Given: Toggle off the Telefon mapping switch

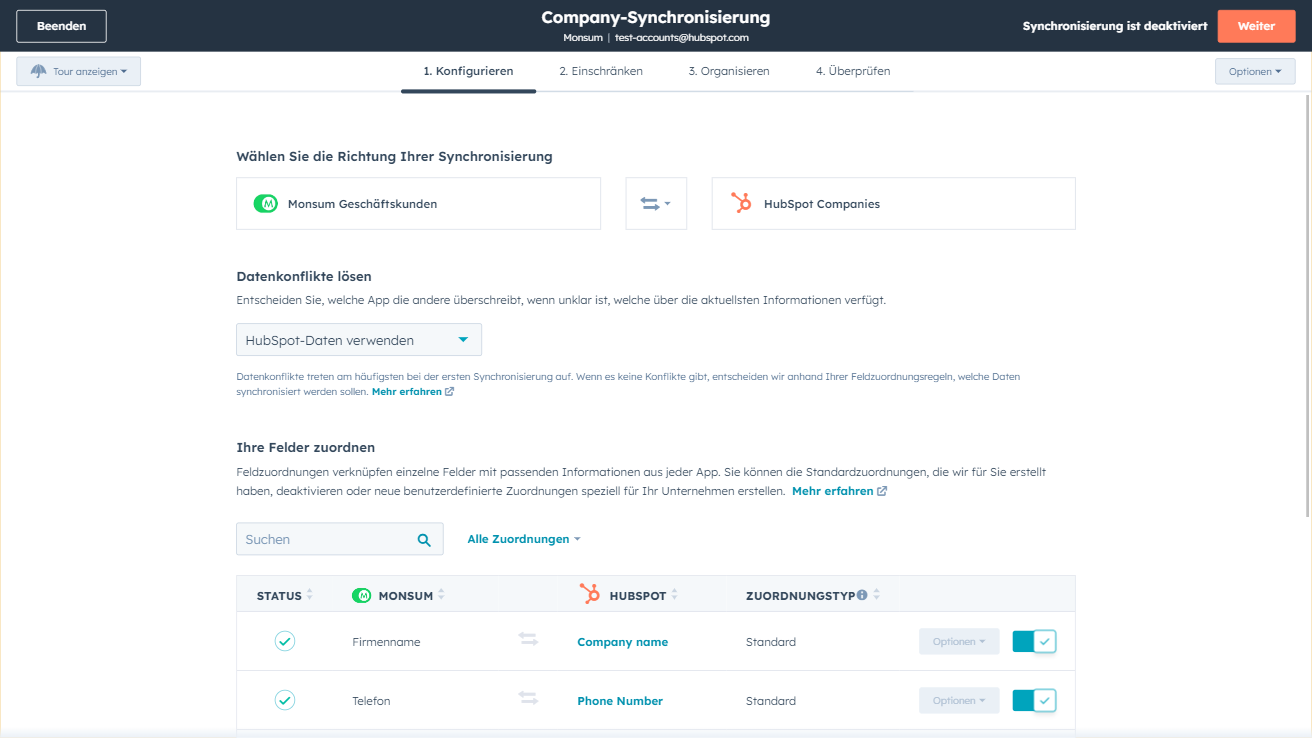Looking at the screenshot, I should pos(1034,701).
